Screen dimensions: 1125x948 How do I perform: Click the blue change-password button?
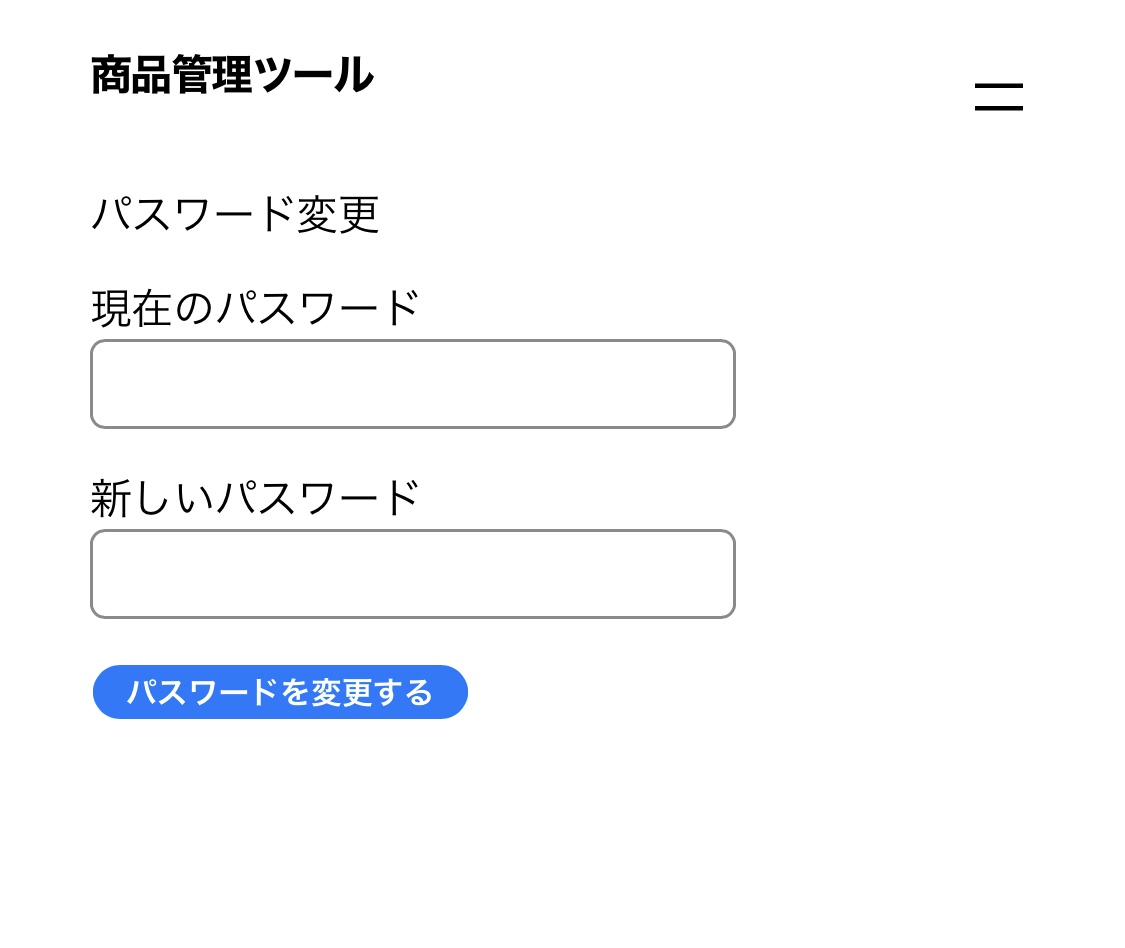coord(280,692)
